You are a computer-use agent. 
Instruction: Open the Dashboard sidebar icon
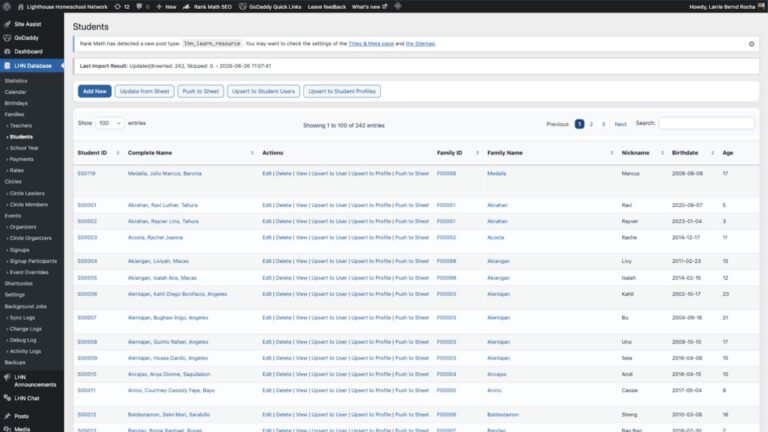(7, 51)
